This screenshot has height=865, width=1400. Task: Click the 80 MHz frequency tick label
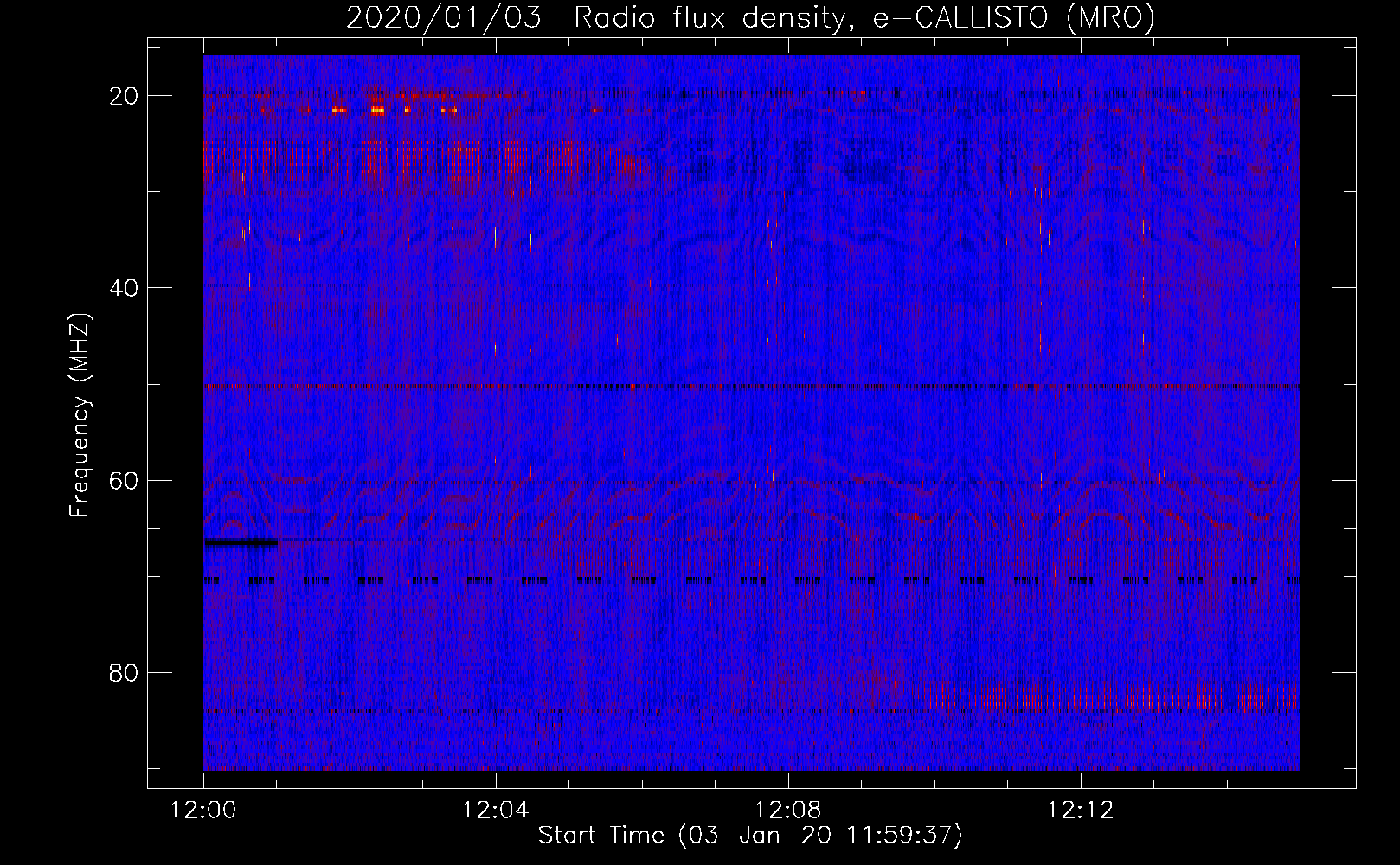(124, 673)
